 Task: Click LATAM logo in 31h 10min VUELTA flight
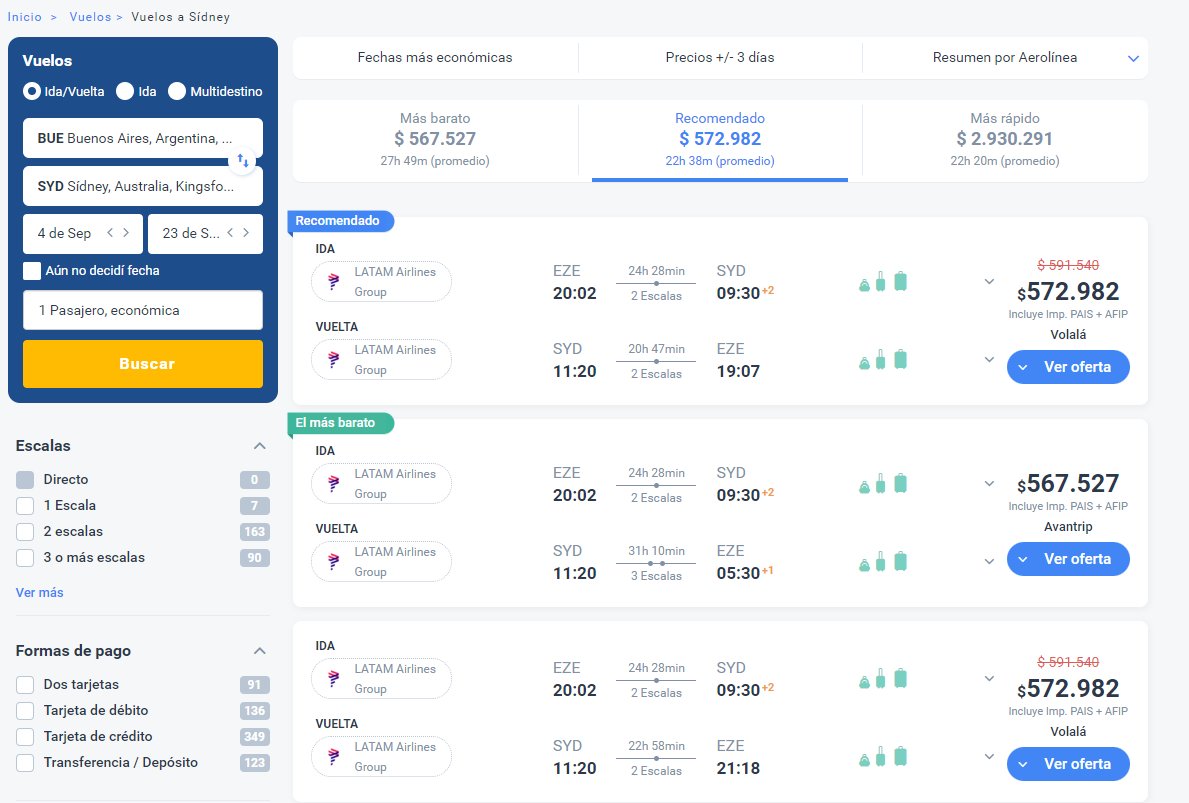(x=334, y=561)
